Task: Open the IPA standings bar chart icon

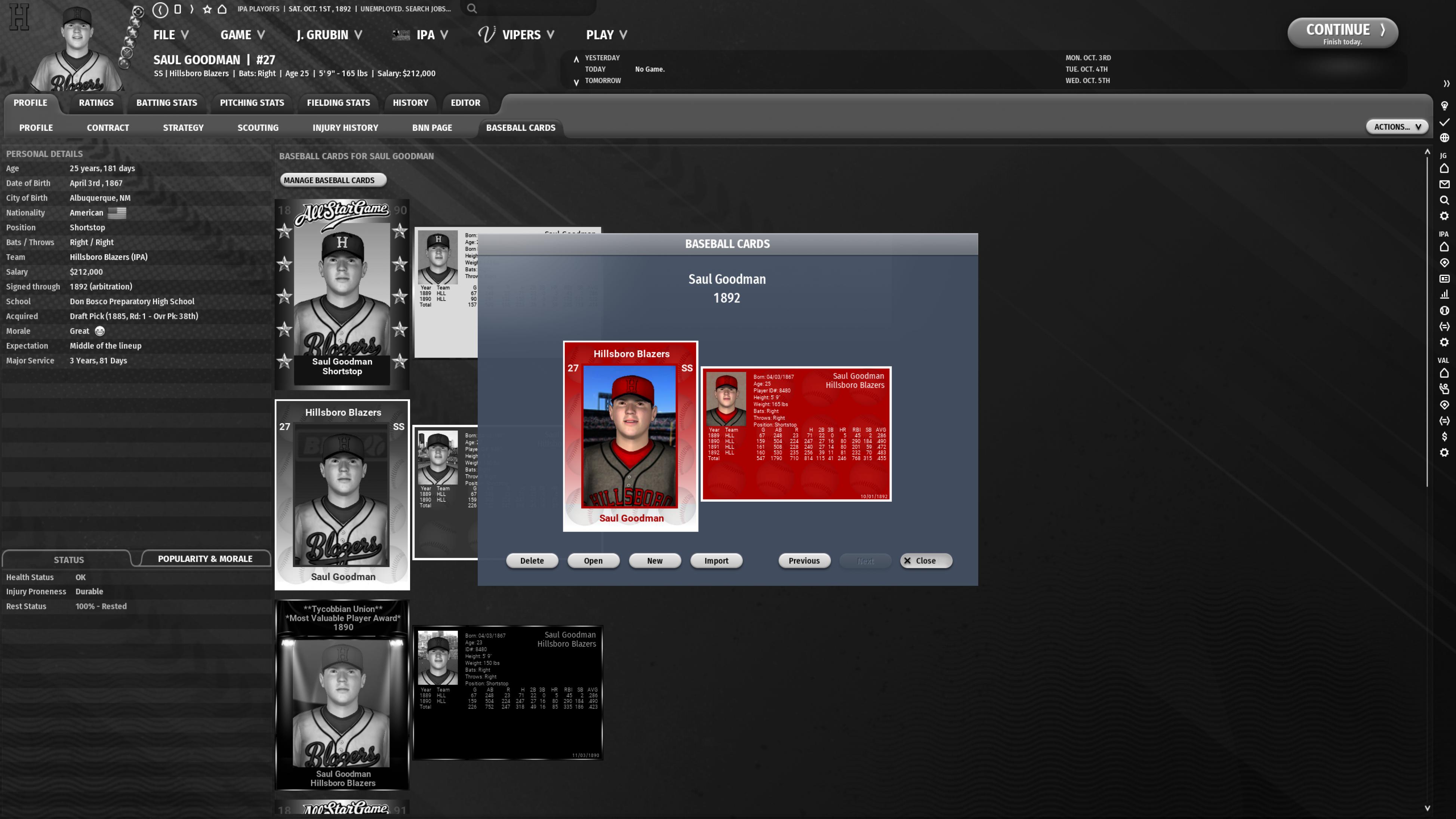Action: click(x=1444, y=295)
